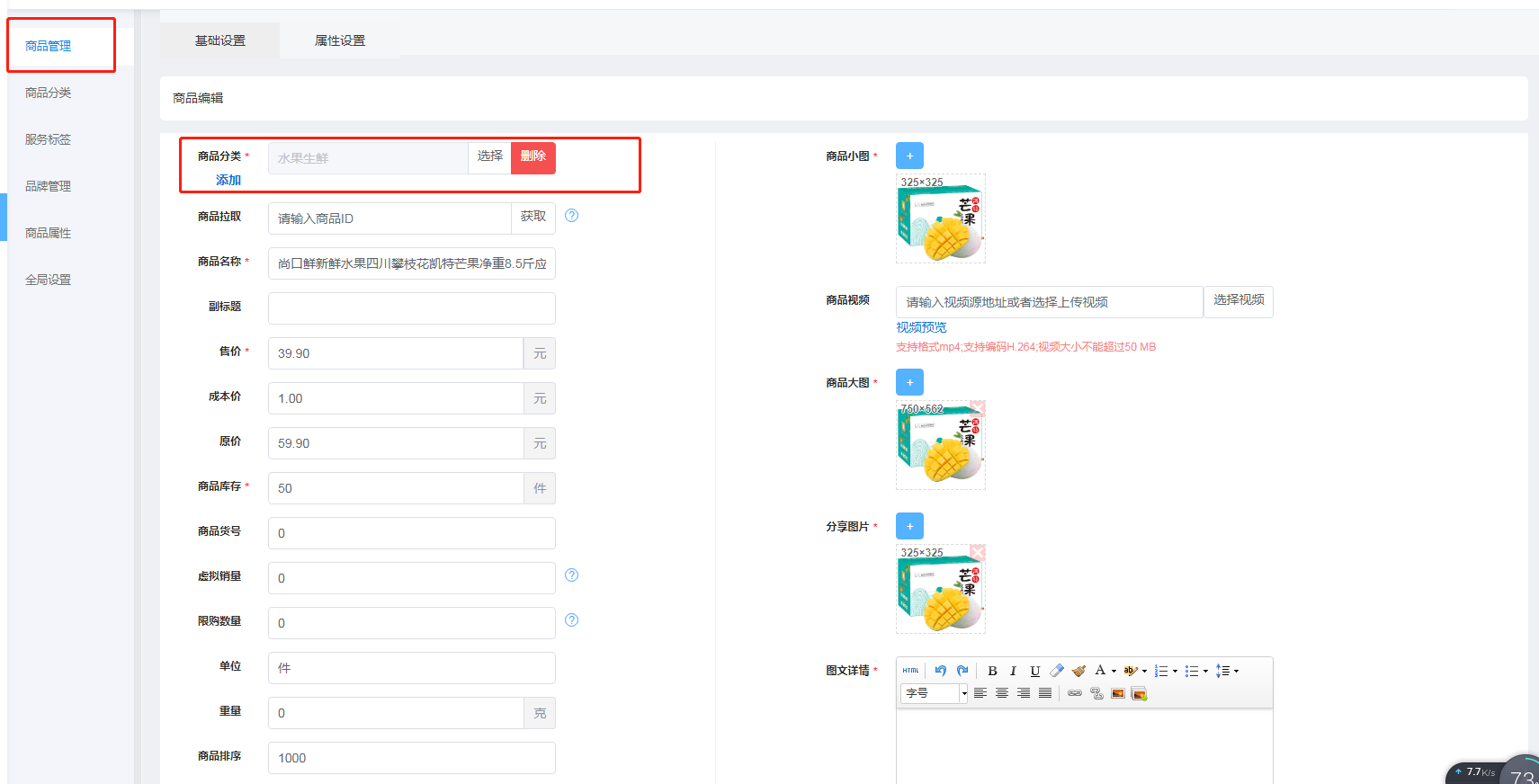Click the 原价 field showing 59.90

(x=396, y=443)
